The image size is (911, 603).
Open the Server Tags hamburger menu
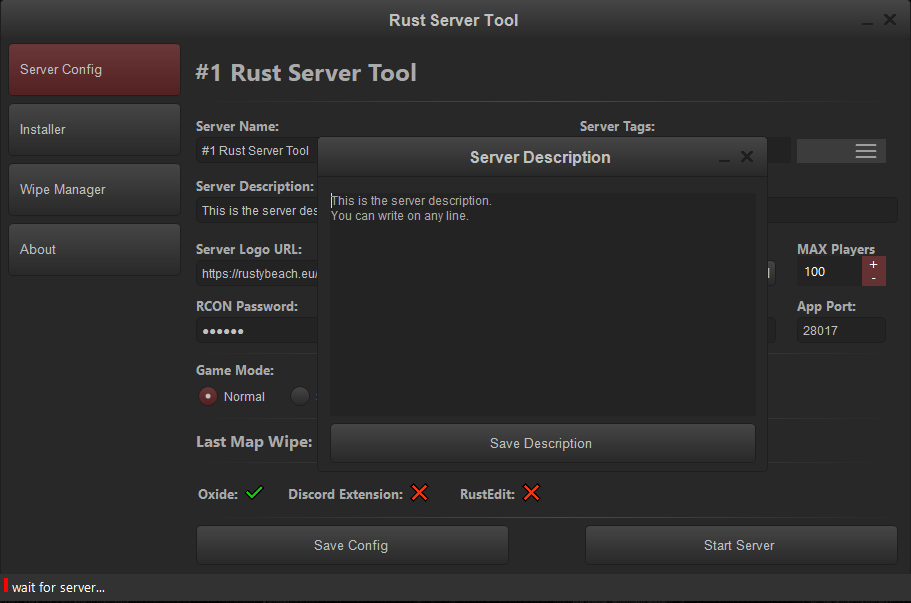click(x=865, y=151)
